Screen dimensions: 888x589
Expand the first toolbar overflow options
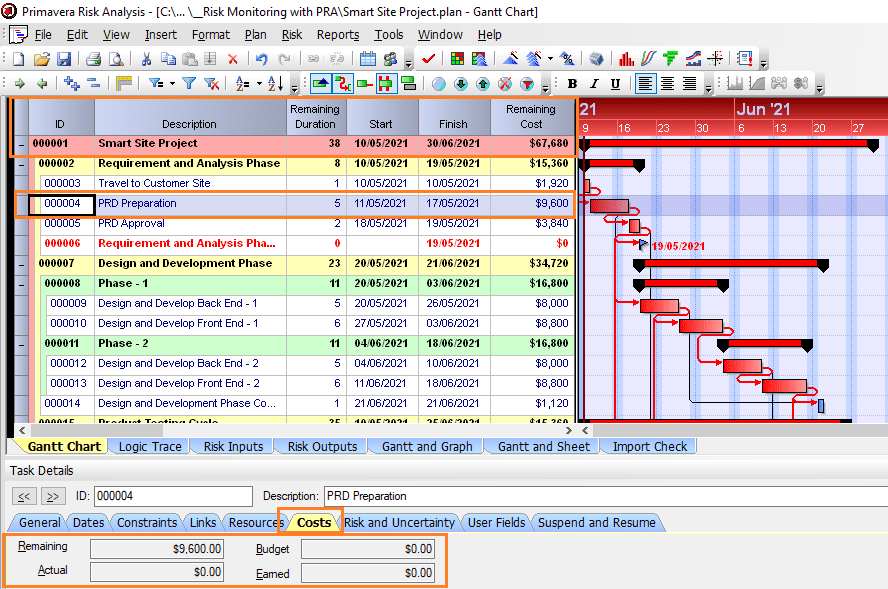(408, 64)
